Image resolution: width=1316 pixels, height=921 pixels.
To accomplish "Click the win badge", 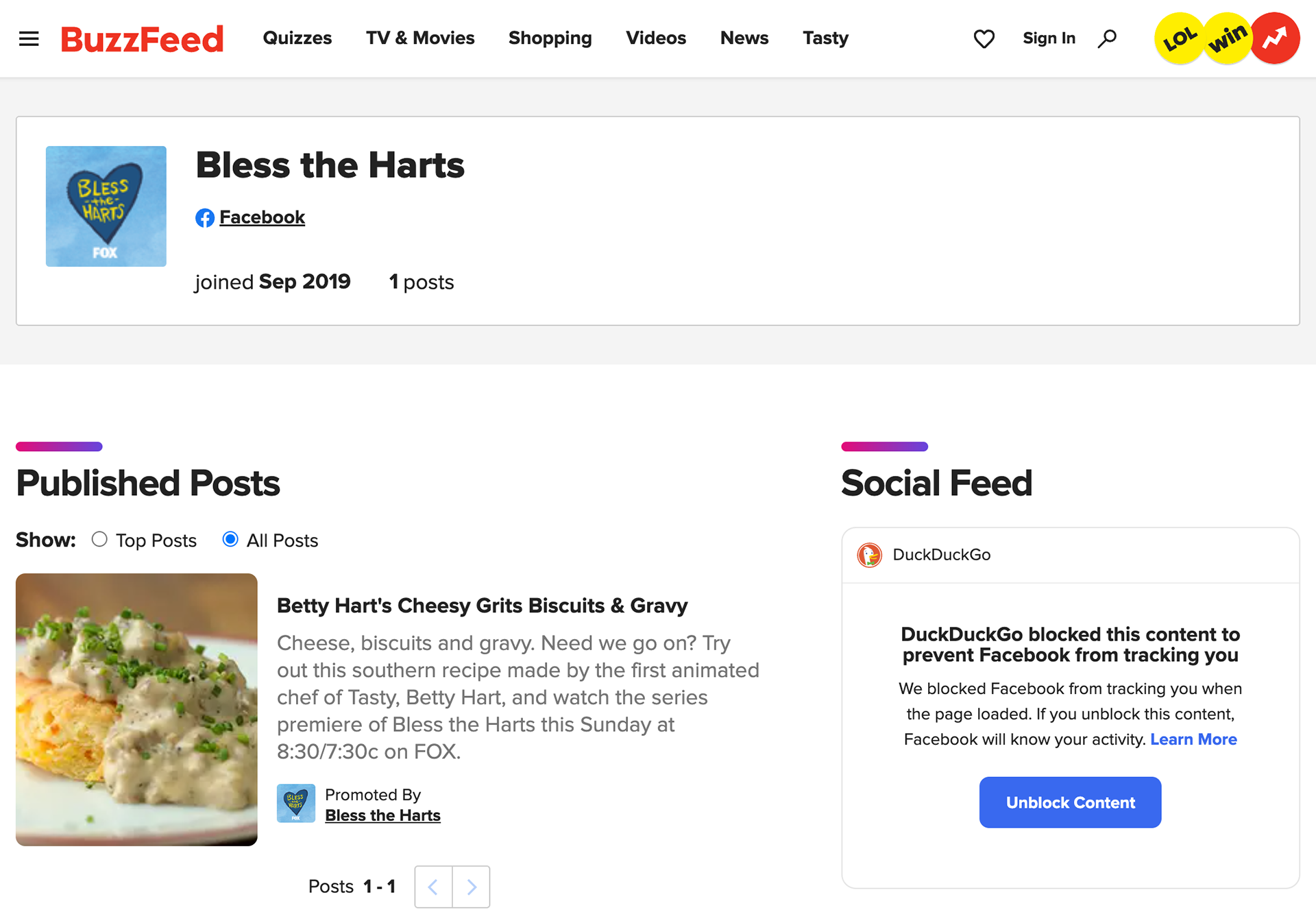I will point(1227,38).
